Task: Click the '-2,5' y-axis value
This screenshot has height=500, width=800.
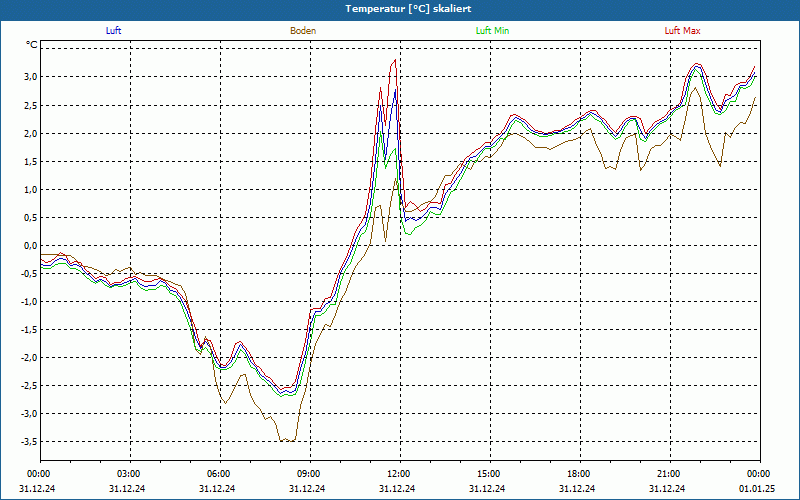Action: click(x=30, y=385)
